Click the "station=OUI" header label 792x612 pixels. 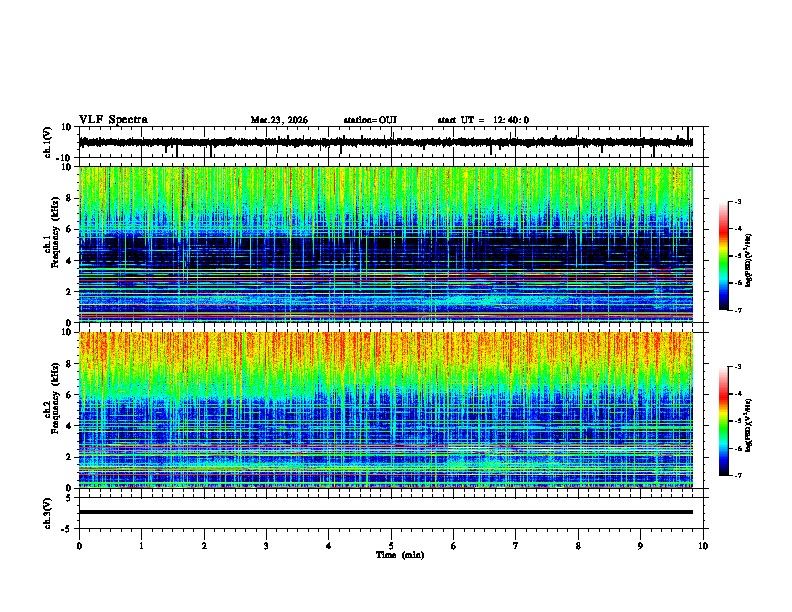pyautogui.click(x=370, y=120)
